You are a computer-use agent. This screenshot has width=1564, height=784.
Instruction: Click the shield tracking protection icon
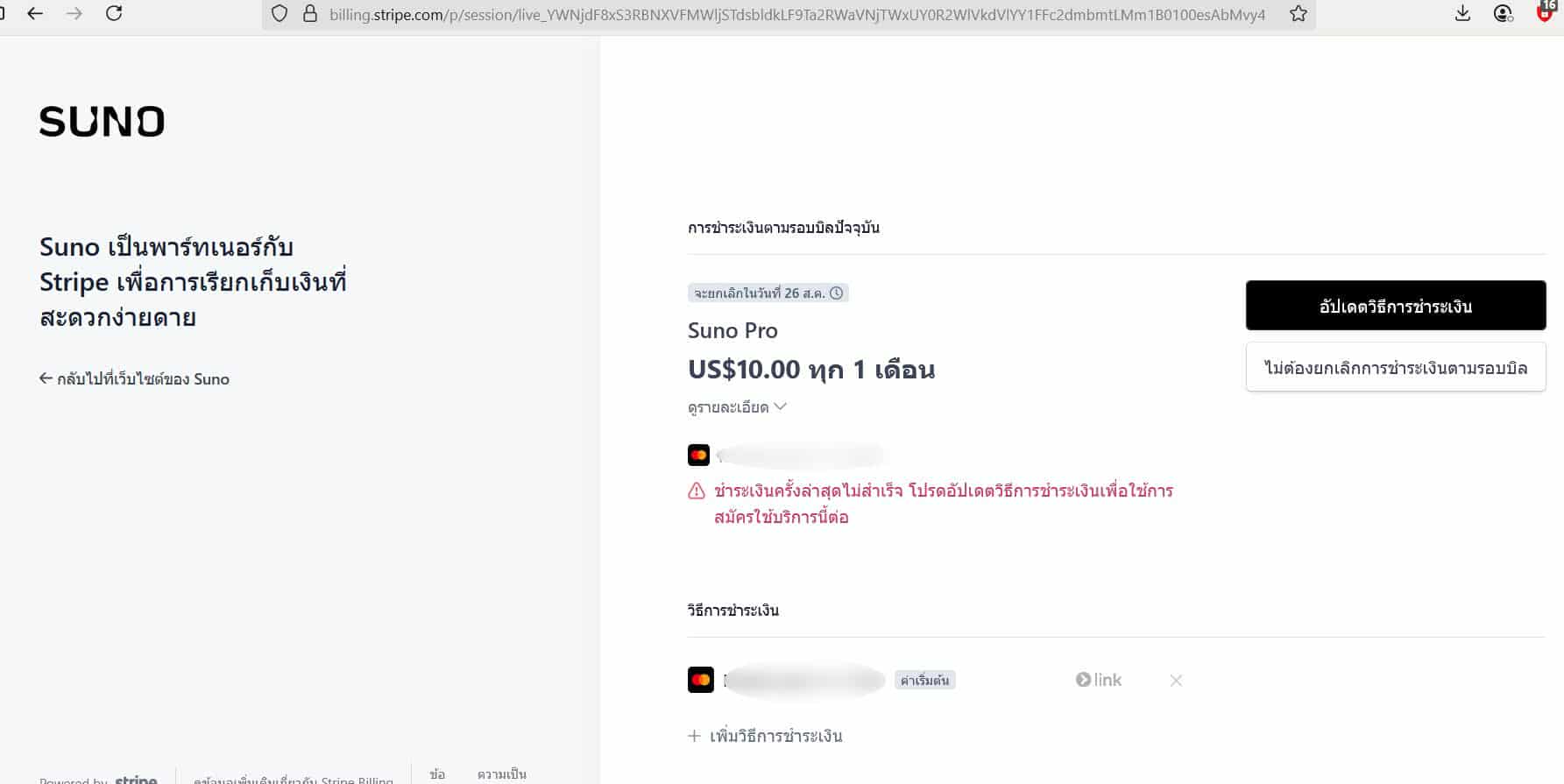click(280, 13)
